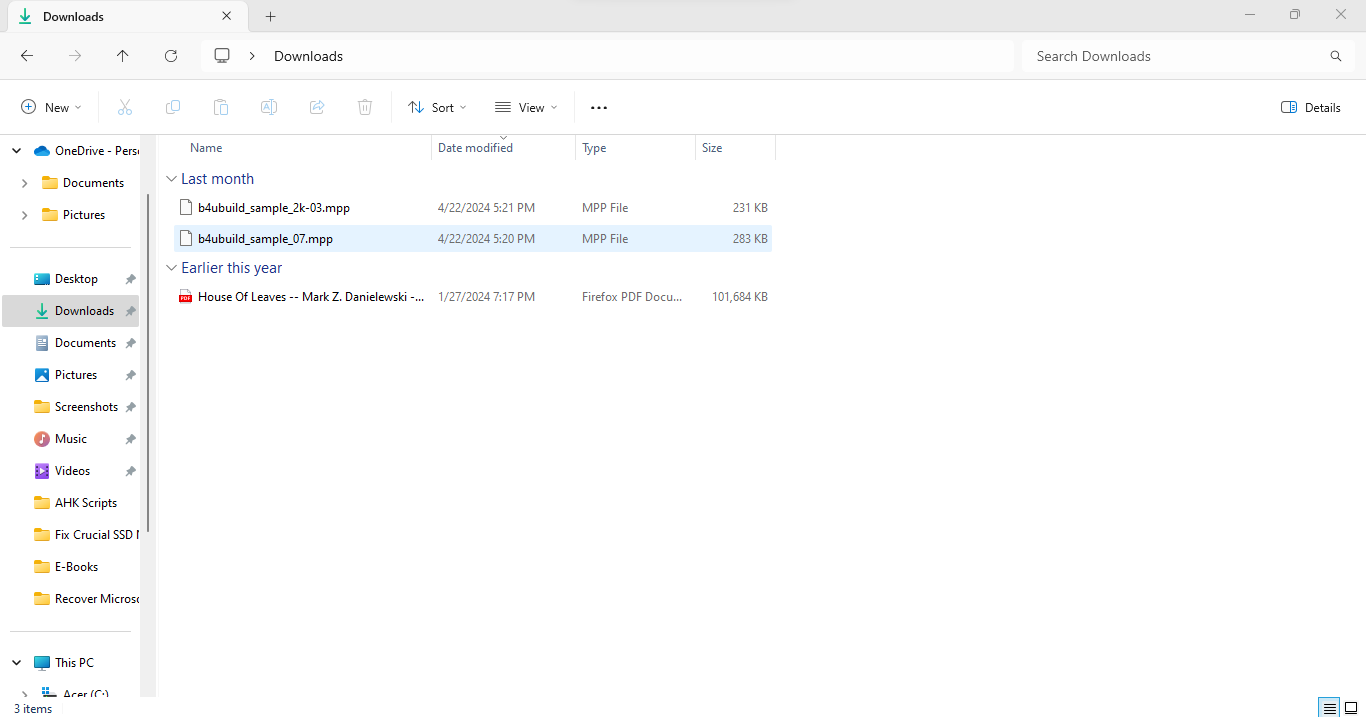The height and width of the screenshot is (717, 1366).
Task: Expand the OneDrive Pictures folder
Action: [x=24, y=215]
